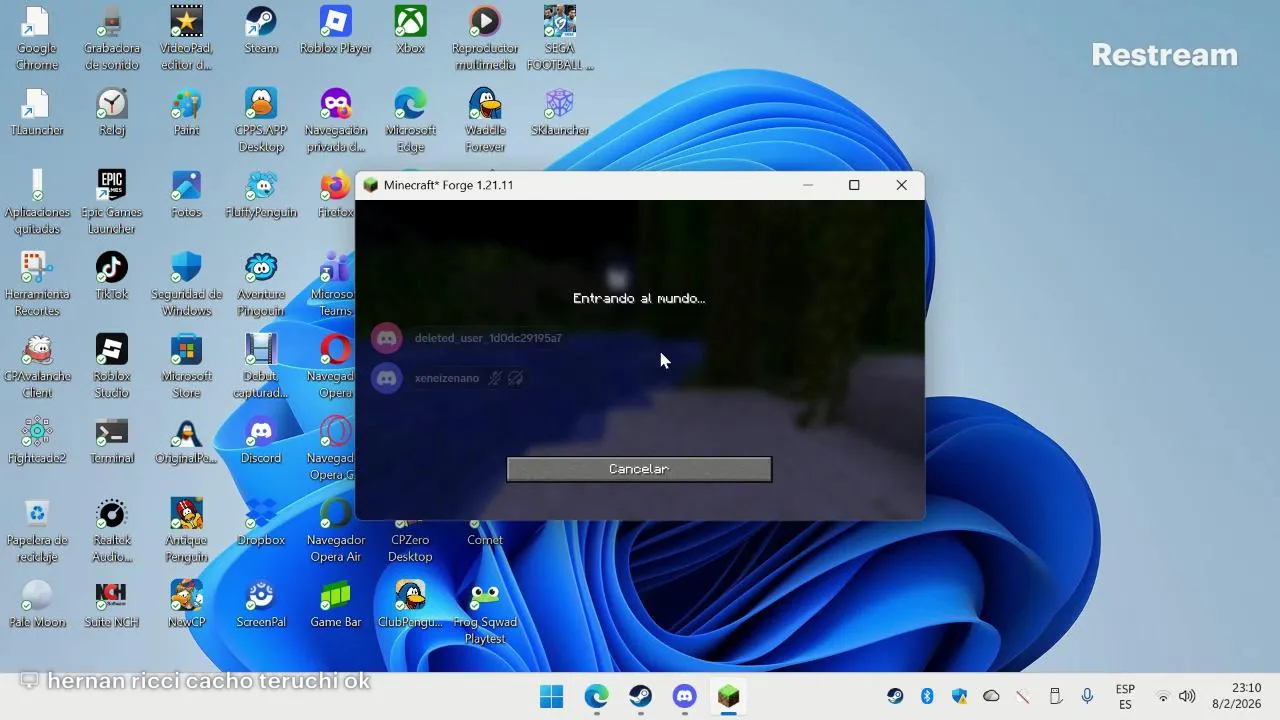This screenshot has height=720, width=1280.
Task: Open Dropbox desktop shortcut
Action: (261, 522)
